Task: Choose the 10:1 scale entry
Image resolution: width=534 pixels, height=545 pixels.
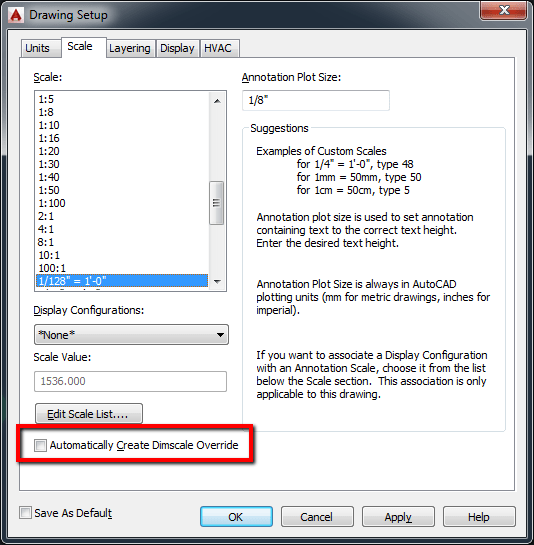Action: coord(122,255)
